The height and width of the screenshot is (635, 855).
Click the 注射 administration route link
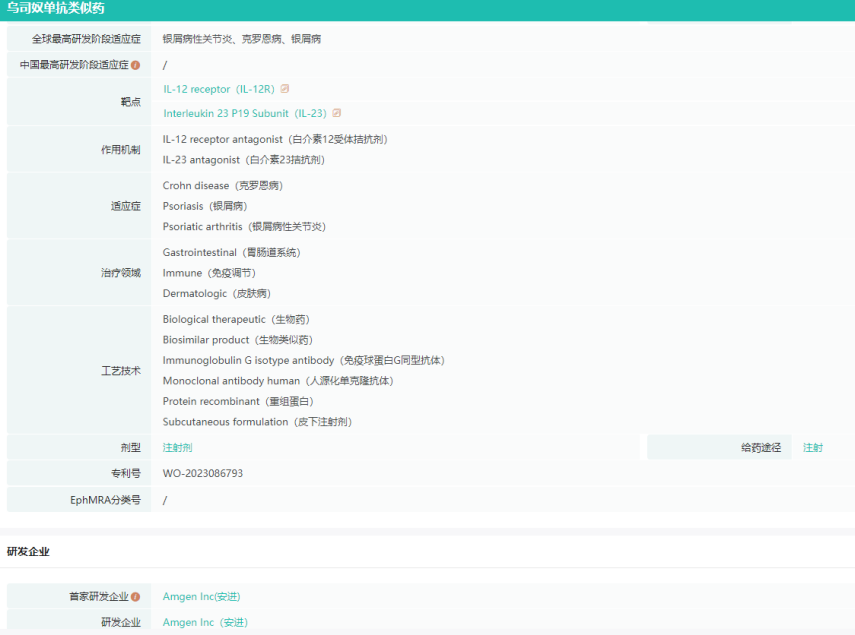pos(813,448)
